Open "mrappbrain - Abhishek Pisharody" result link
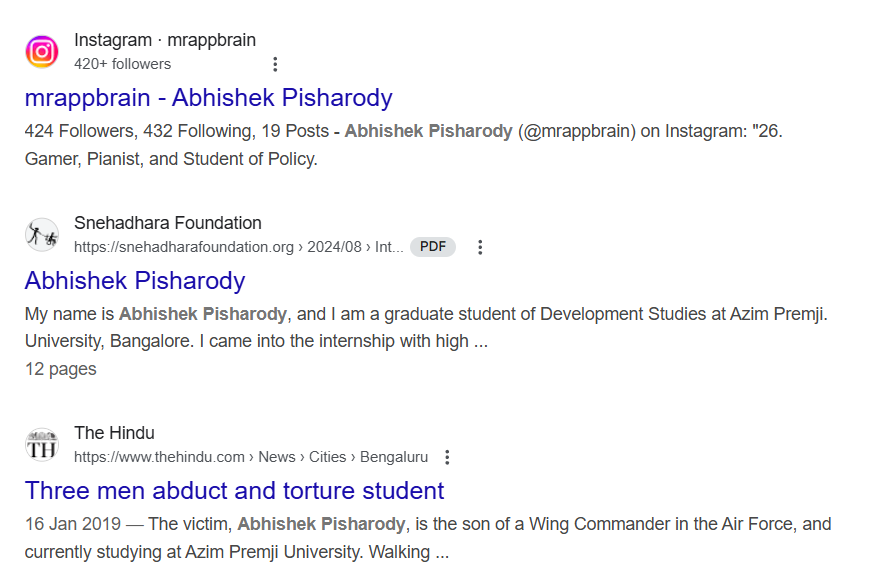This screenshot has height=588, width=873. click(x=209, y=97)
